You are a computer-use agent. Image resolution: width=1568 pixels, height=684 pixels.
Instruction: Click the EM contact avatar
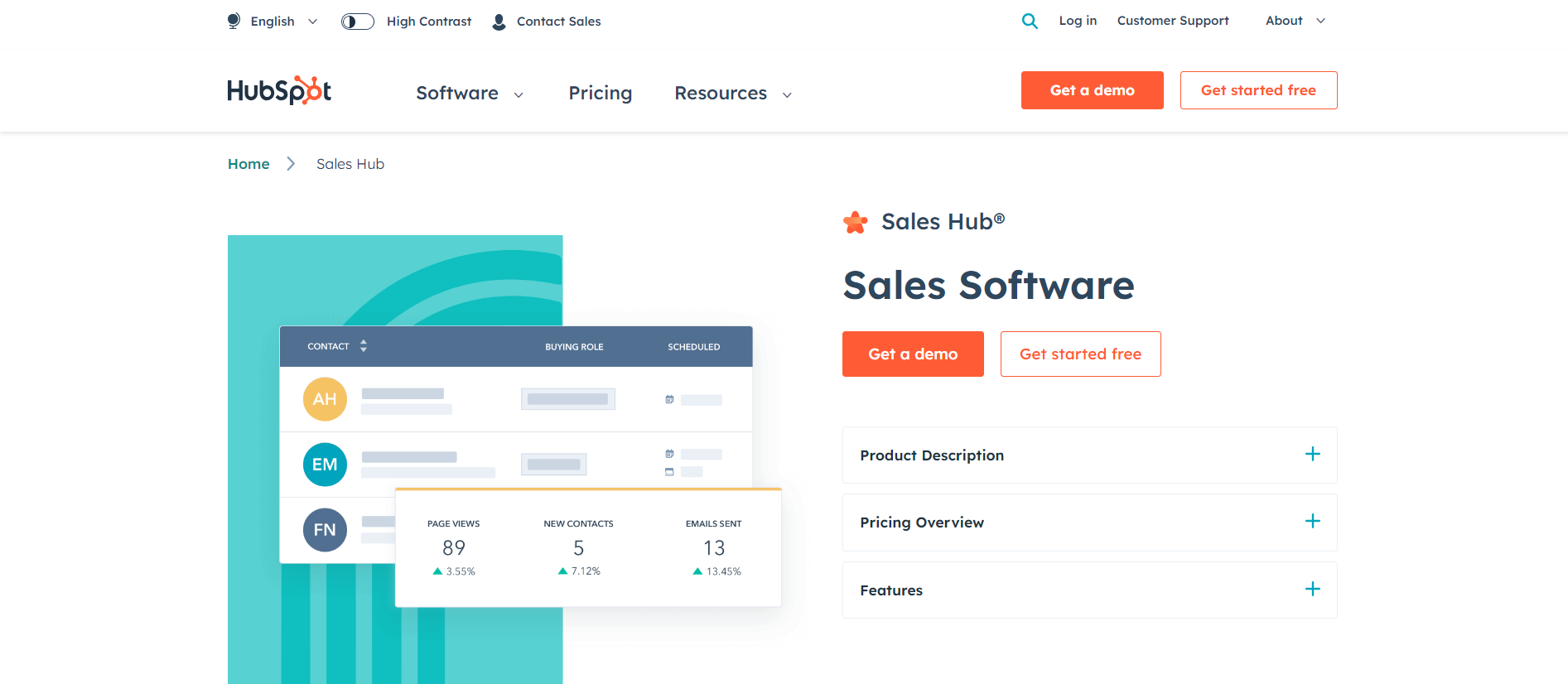click(x=325, y=465)
